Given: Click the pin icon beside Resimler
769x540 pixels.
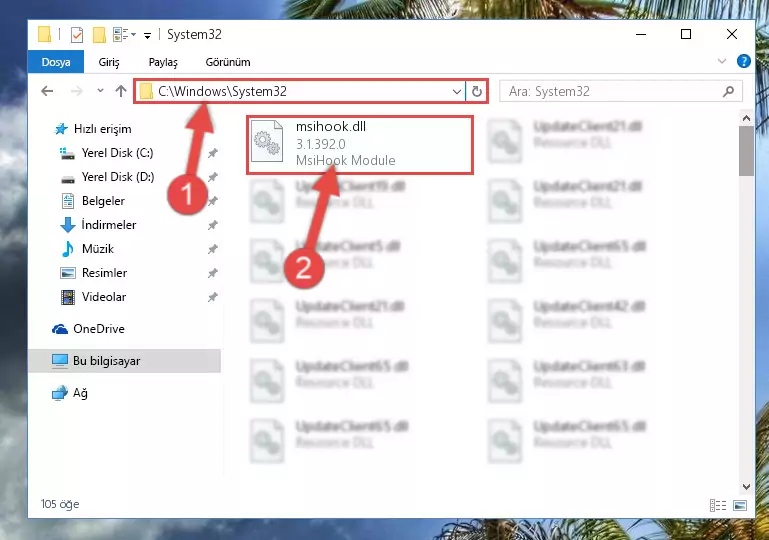Looking at the screenshot, I should pos(212,273).
